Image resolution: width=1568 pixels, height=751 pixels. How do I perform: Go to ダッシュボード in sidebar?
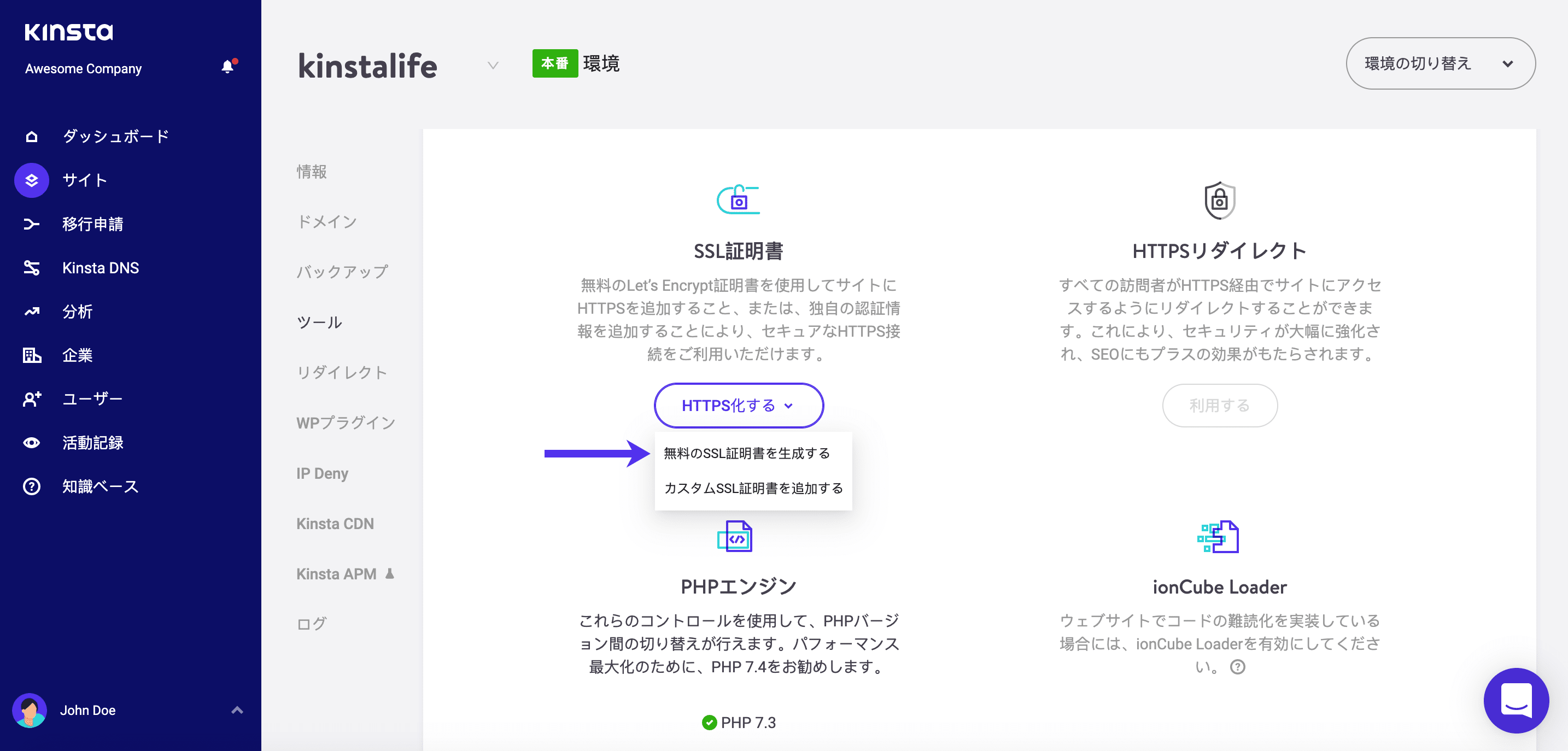[x=116, y=136]
